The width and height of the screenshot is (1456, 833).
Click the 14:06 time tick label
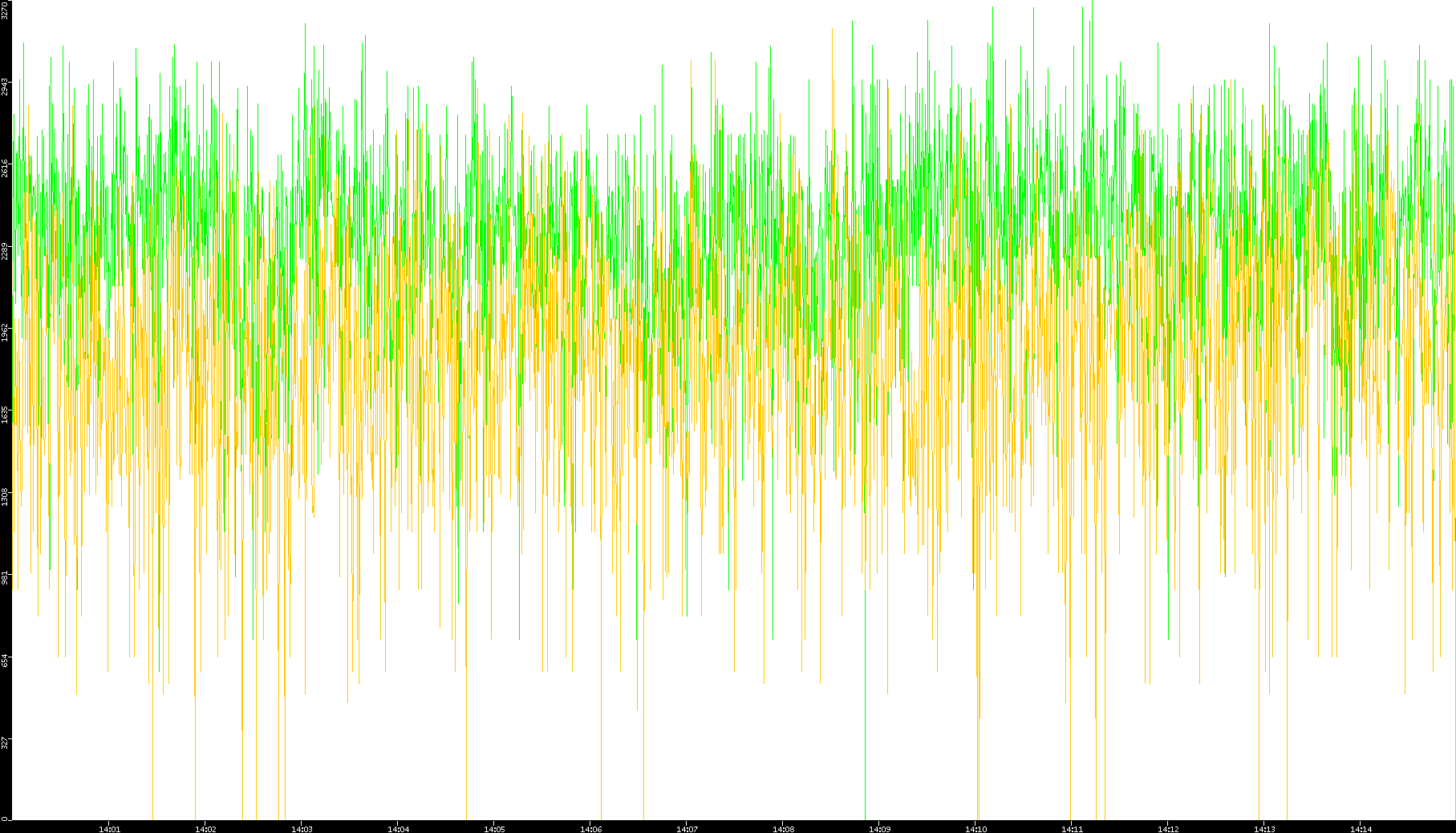tap(590, 828)
